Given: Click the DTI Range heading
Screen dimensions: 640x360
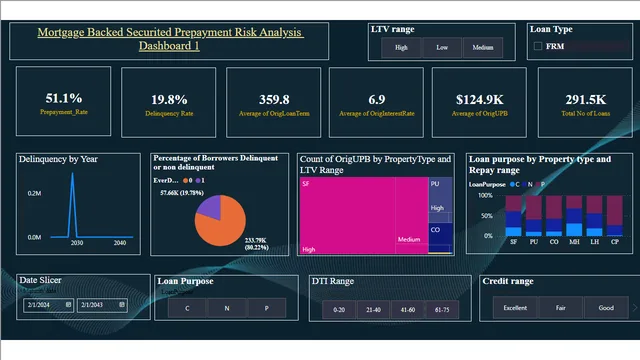Looking at the screenshot, I should tap(333, 281).
